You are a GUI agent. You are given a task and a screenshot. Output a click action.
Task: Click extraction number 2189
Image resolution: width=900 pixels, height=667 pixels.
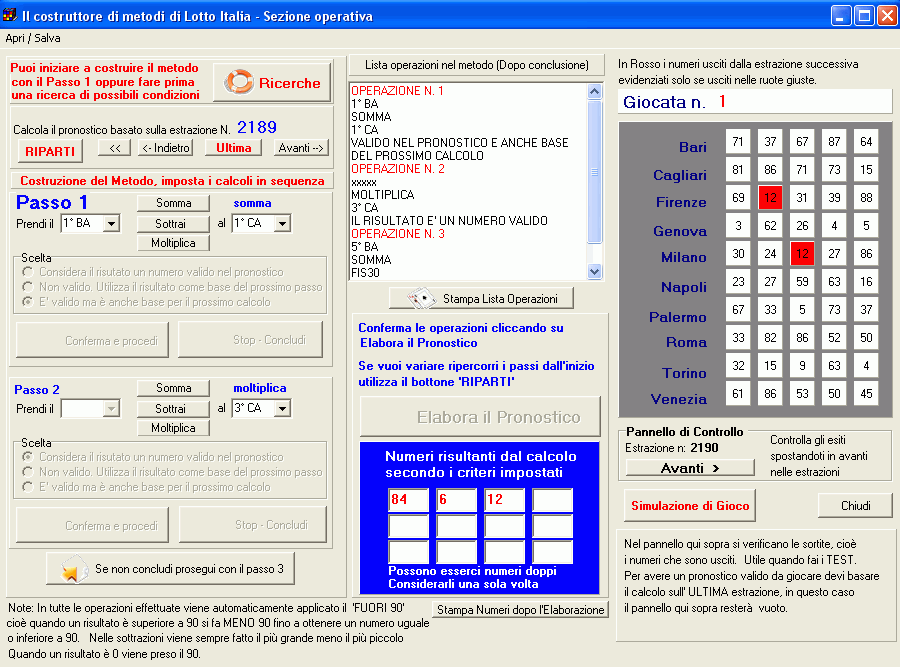257,127
